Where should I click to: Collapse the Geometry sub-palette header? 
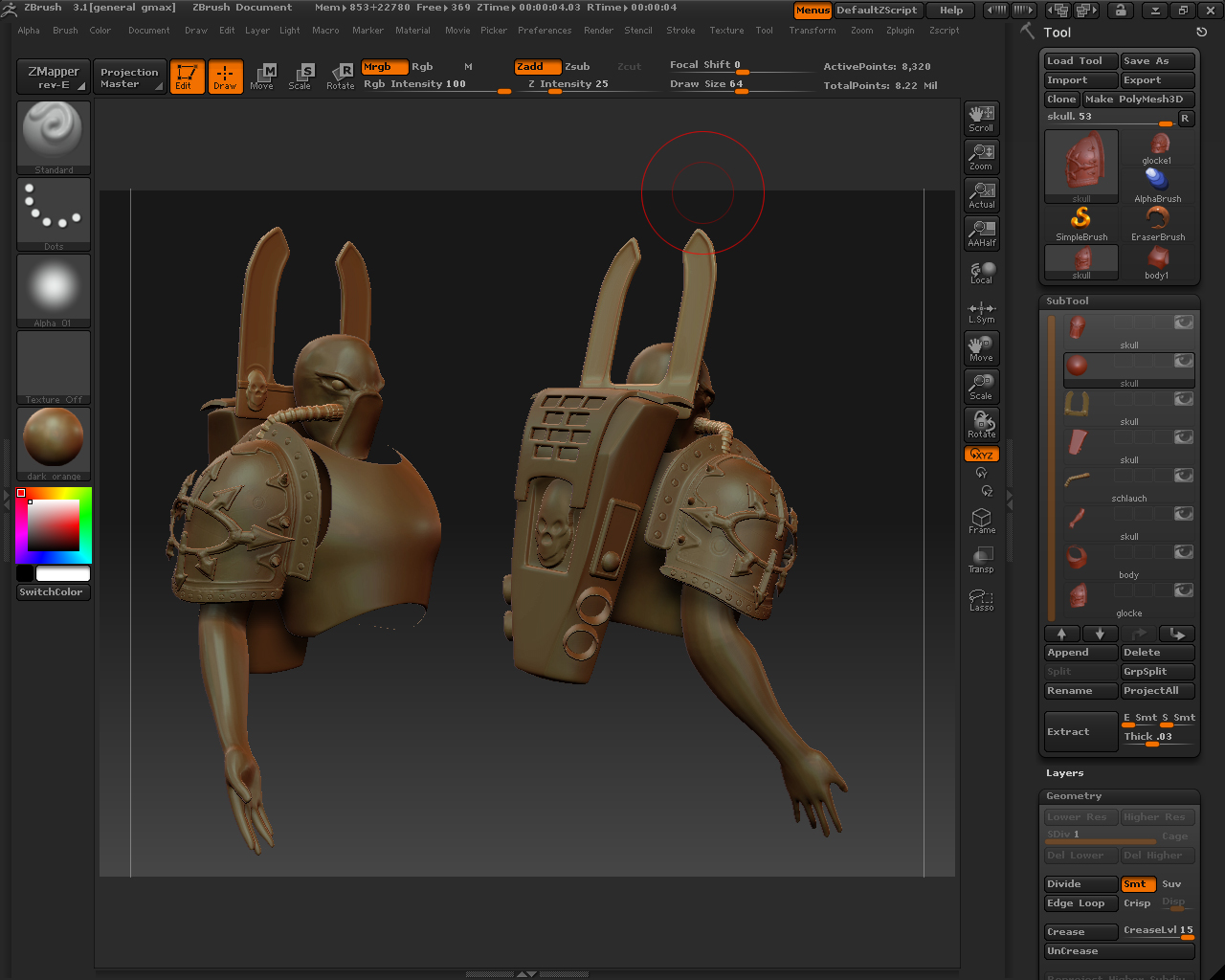tap(1074, 796)
